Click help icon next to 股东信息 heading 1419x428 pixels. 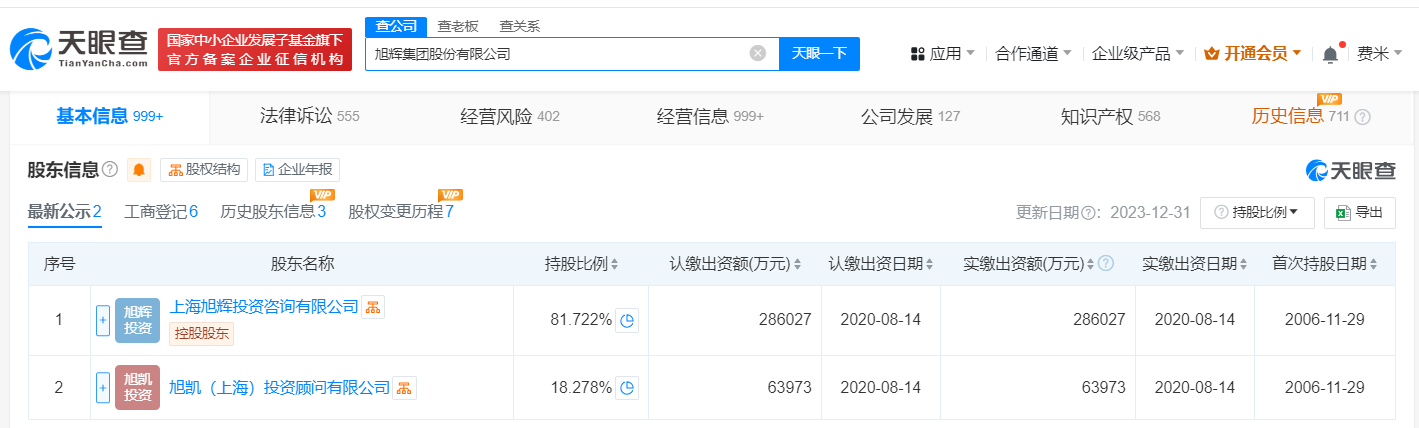coord(110,170)
